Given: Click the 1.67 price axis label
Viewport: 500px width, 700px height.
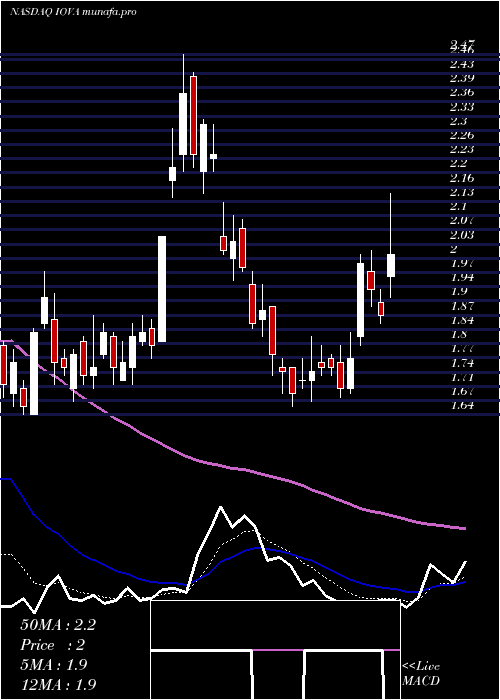Looking at the screenshot, I should pyautogui.click(x=462, y=392).
